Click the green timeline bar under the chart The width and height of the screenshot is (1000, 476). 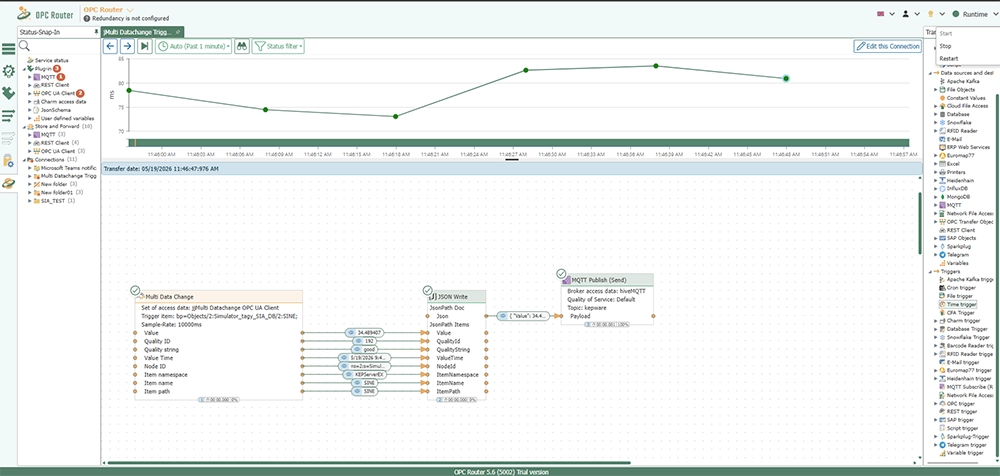518,143
